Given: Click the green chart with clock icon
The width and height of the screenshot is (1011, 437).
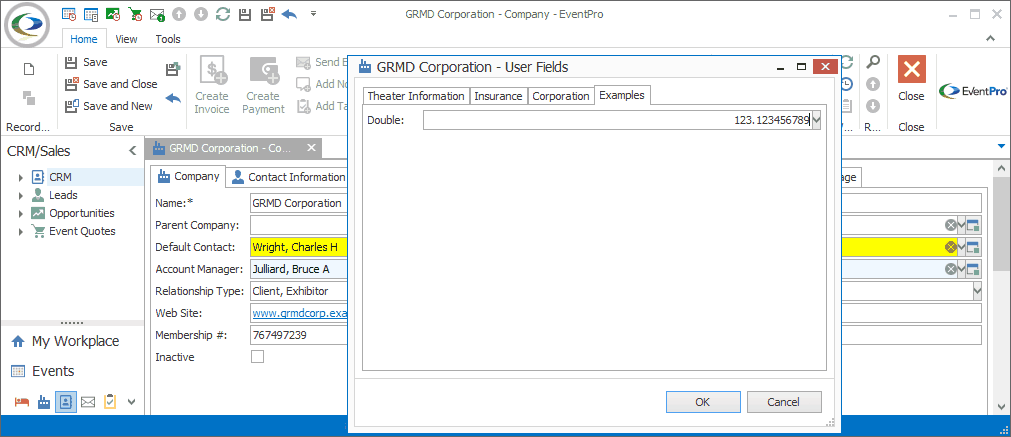Looking at the screenshot, I should (113, 14).
